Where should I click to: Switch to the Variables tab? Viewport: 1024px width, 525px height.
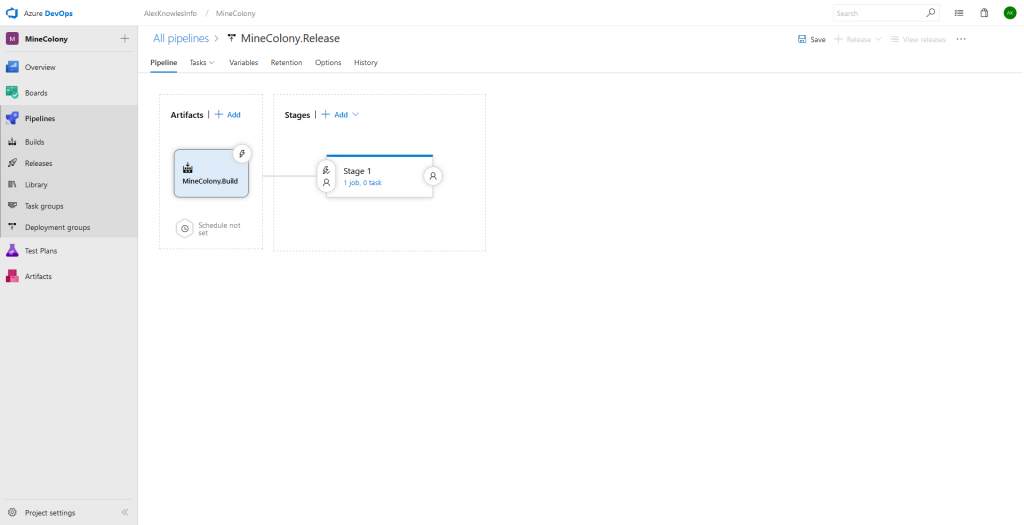[x=244, y=63]
